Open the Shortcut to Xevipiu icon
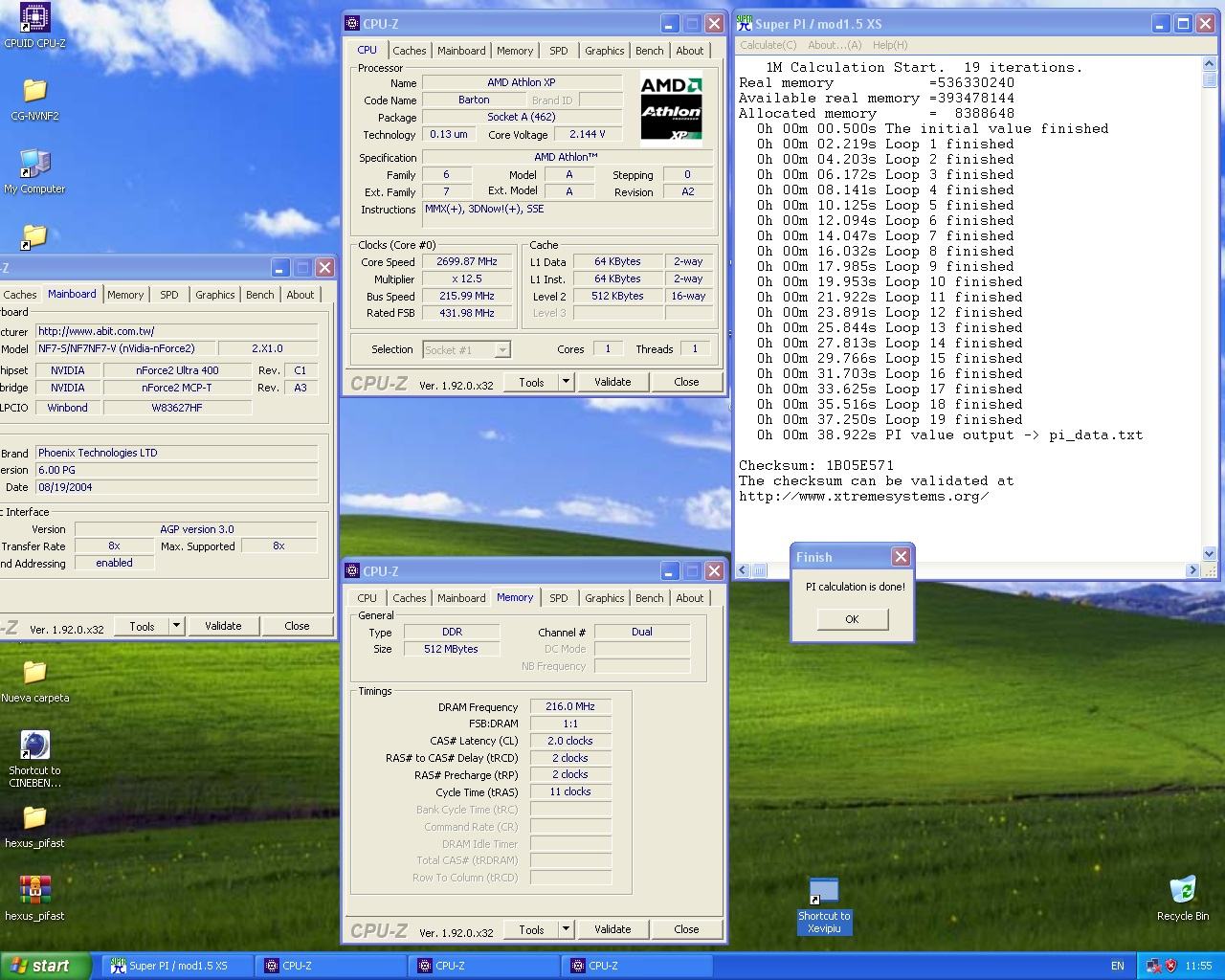The image size is (1225, 980). coord(823,892)
